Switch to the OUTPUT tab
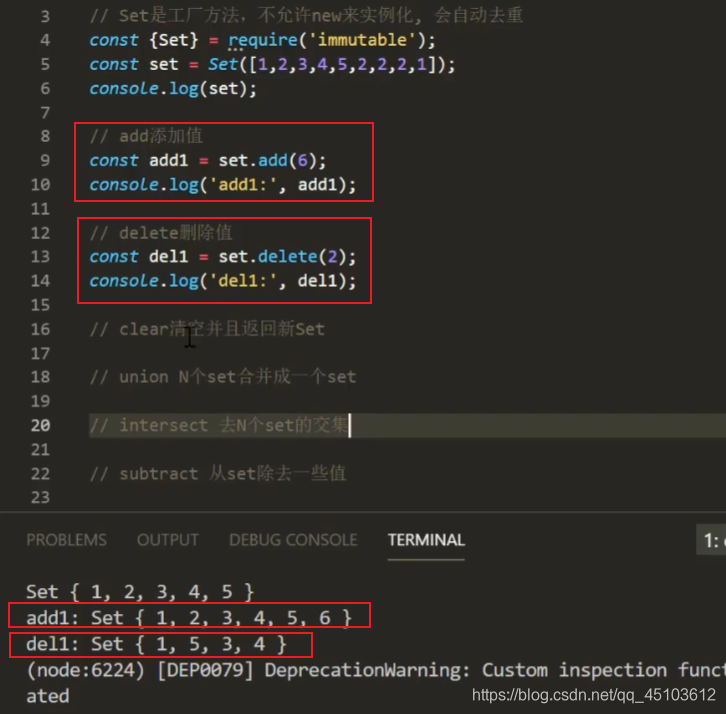 pyautogui.click(x=168, y=540)
